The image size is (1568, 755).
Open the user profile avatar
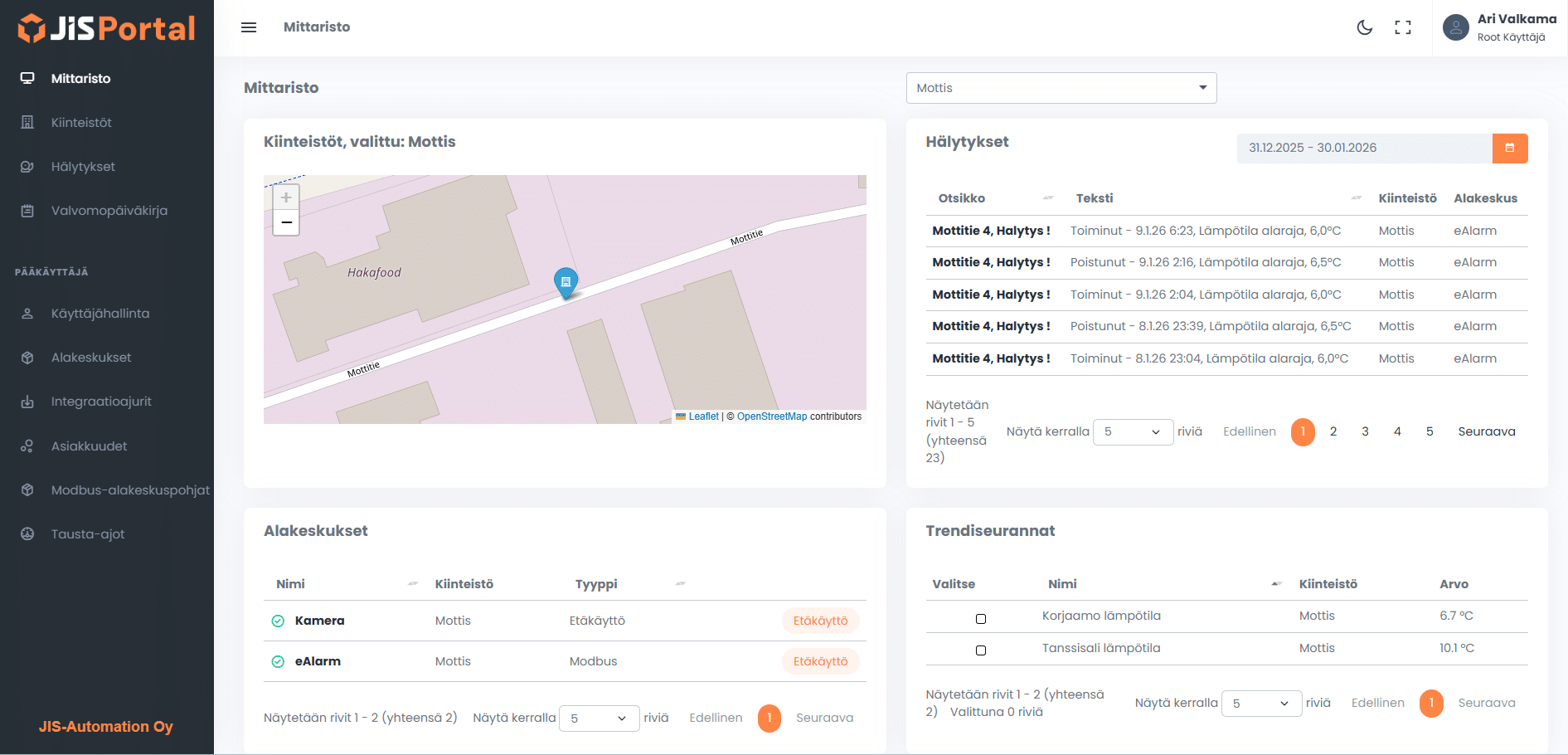tap(1455, 27)
